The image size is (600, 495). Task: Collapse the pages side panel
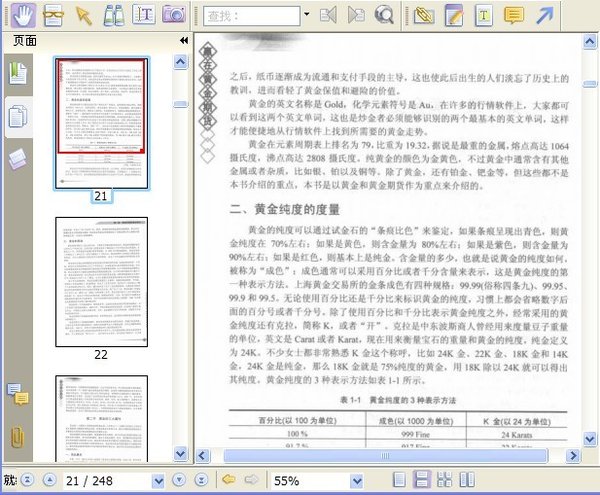click(184, 41)
